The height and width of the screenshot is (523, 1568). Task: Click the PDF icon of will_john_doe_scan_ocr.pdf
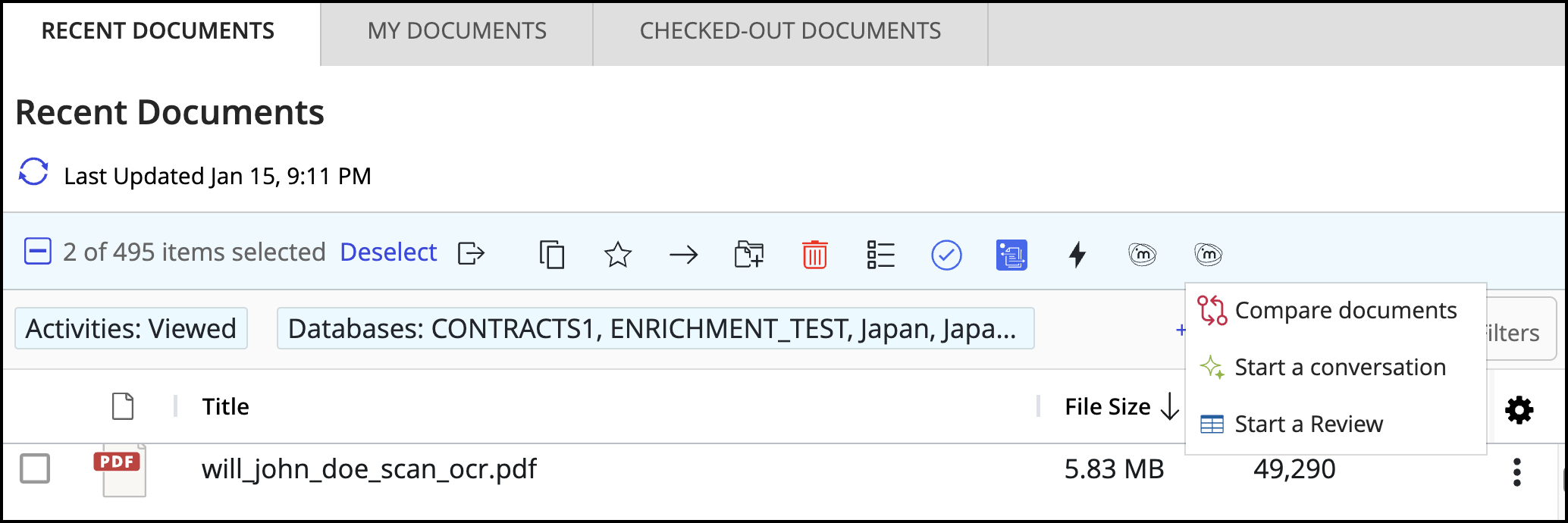pos(121,471)
